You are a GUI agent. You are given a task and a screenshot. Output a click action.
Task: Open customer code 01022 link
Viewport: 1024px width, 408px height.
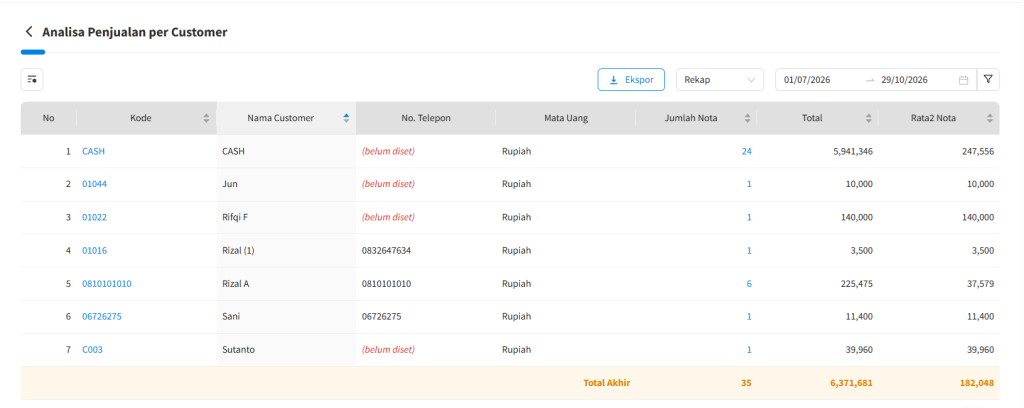[x=94, y=217]
